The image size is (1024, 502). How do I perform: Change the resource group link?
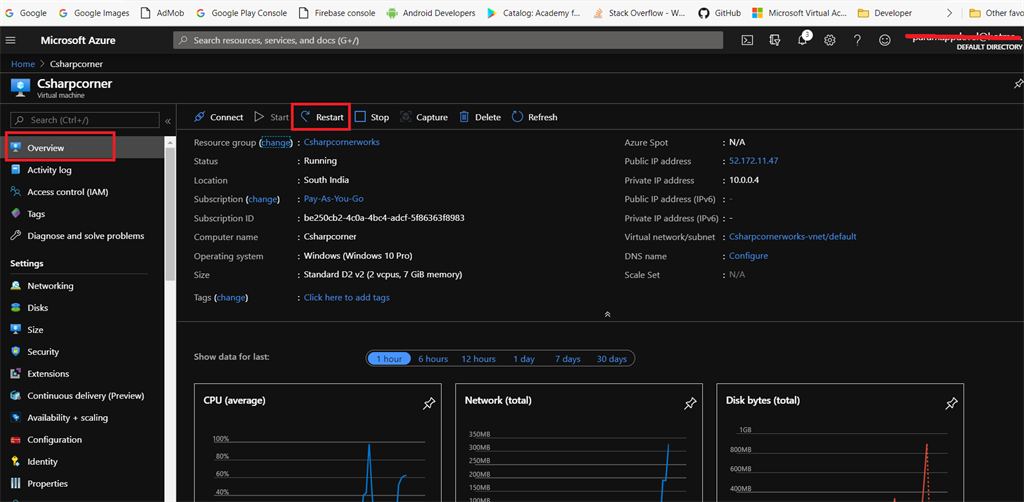tap(275, 142)
